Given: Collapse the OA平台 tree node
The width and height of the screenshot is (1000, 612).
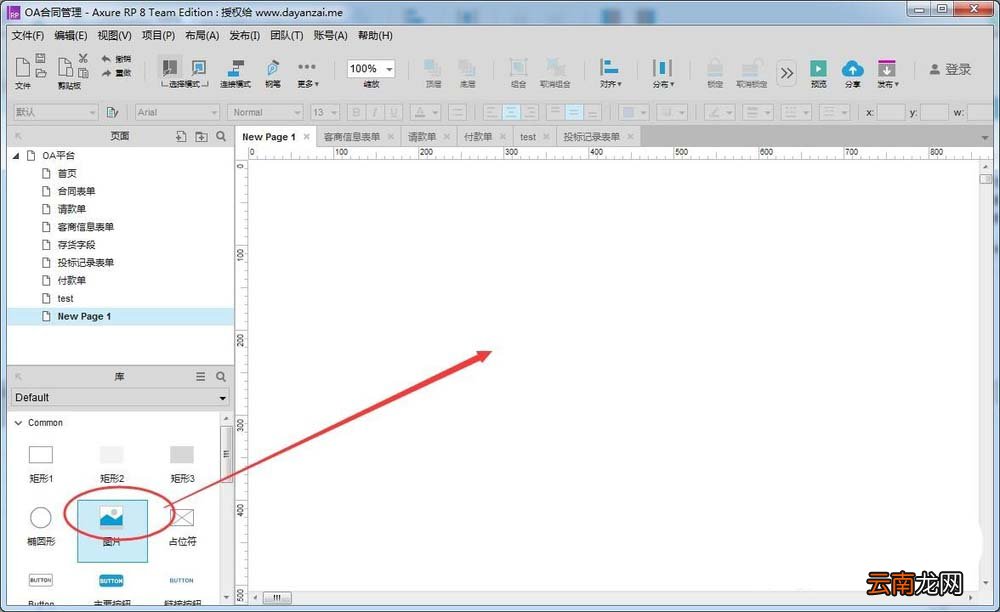Looking at the screenshot, I should [x=17, y=156].
